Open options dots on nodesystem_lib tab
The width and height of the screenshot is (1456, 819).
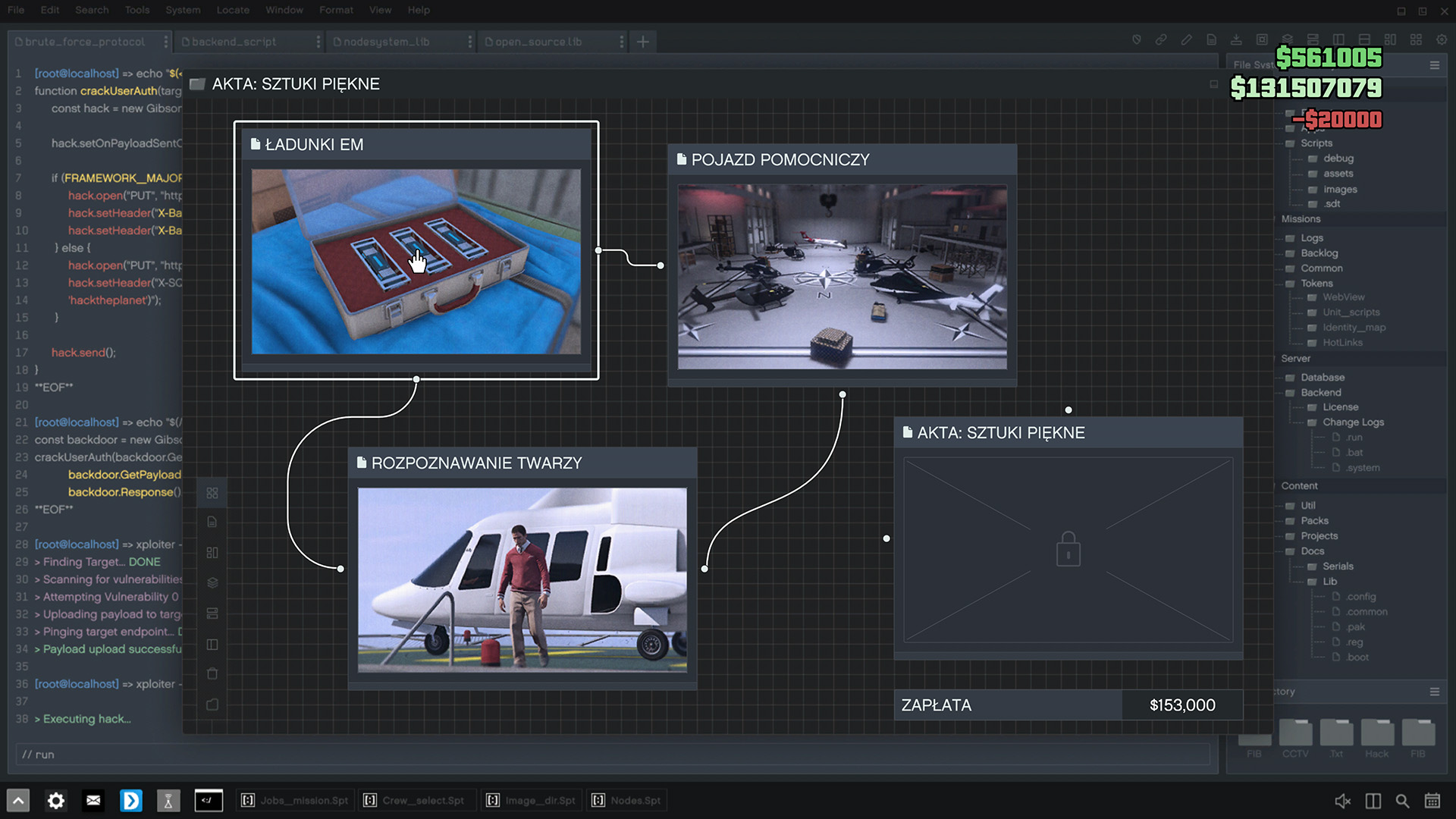click(469, 42)
